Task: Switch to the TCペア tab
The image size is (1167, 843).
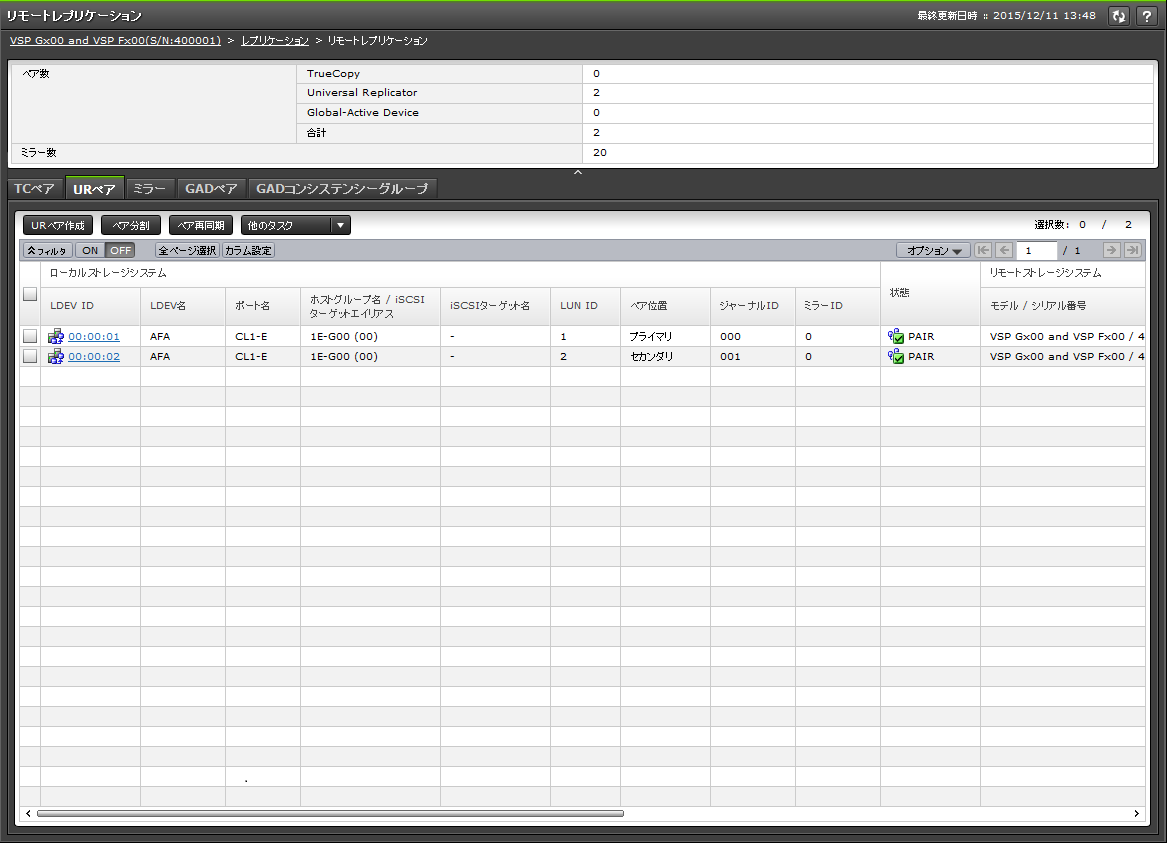Action: (x=34, y=189)
